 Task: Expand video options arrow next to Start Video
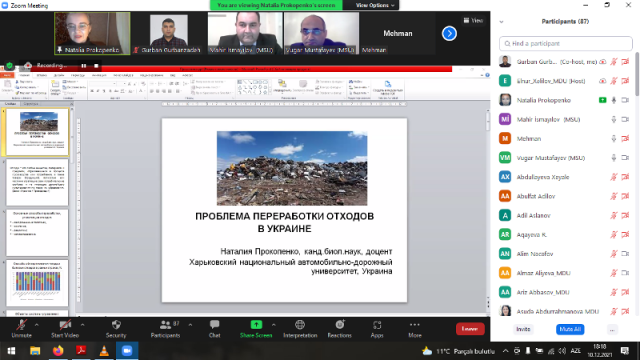(x=83, y=325)
